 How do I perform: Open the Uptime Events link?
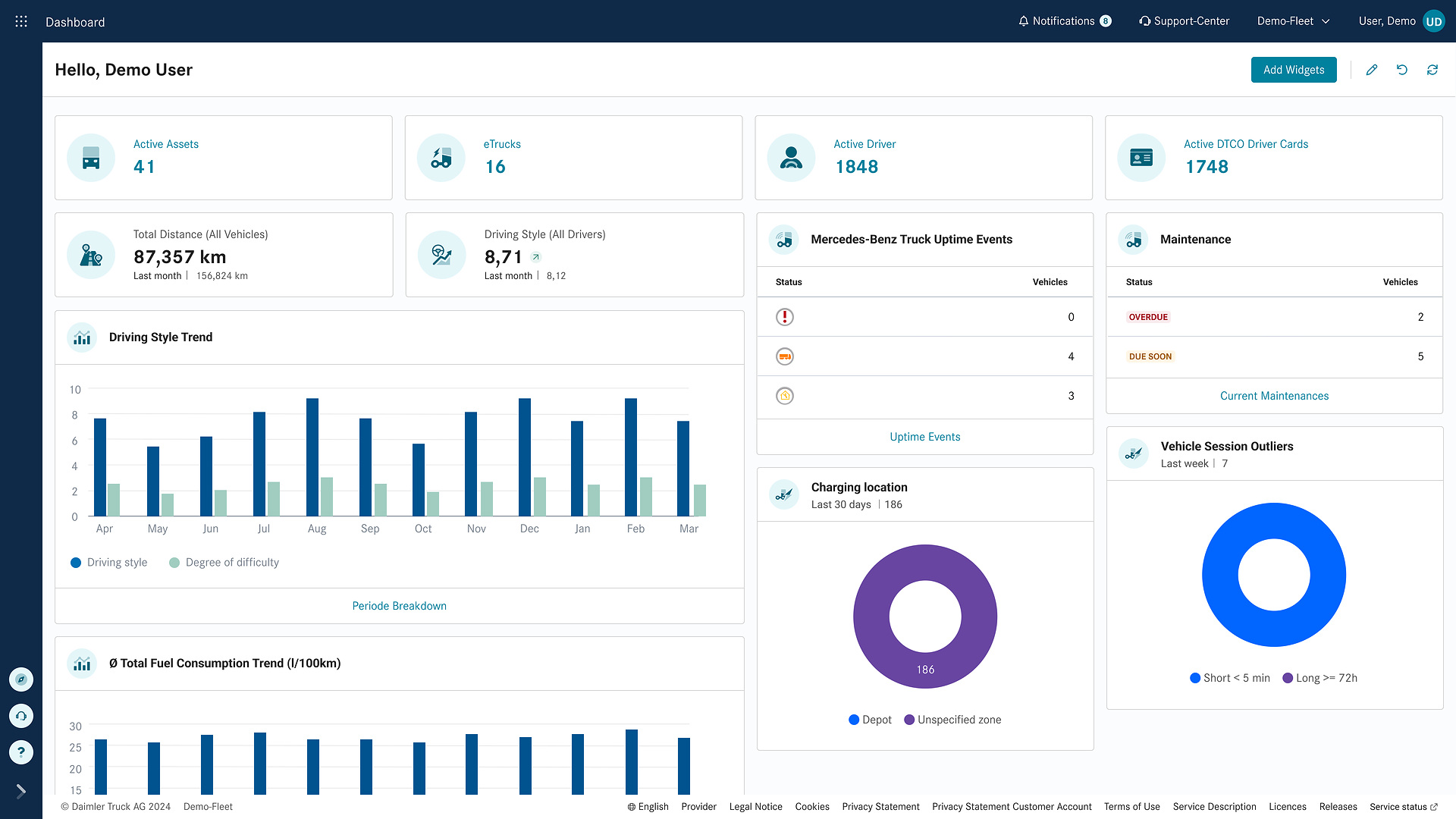[x=925, y=437]
